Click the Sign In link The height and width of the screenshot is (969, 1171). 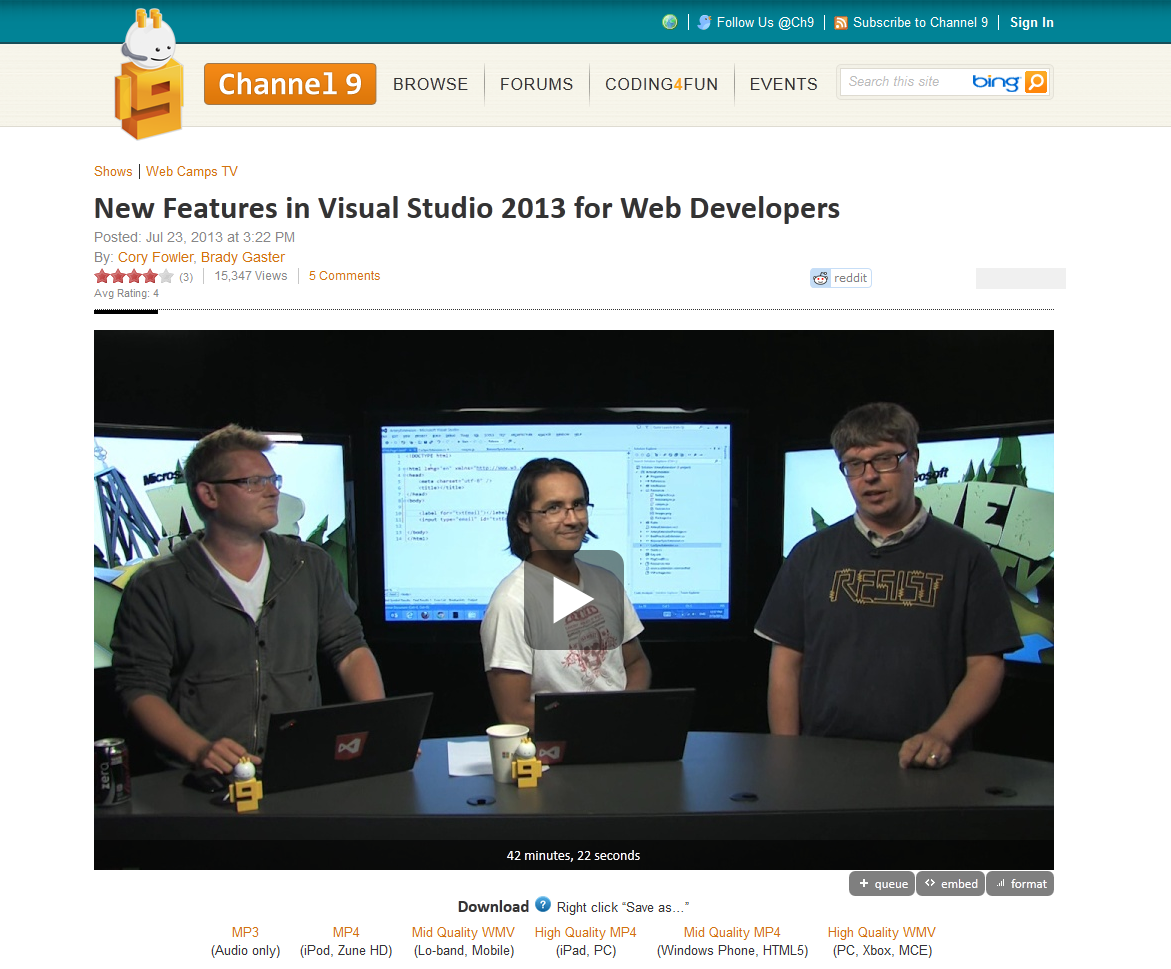click(x=1031, y=23)
